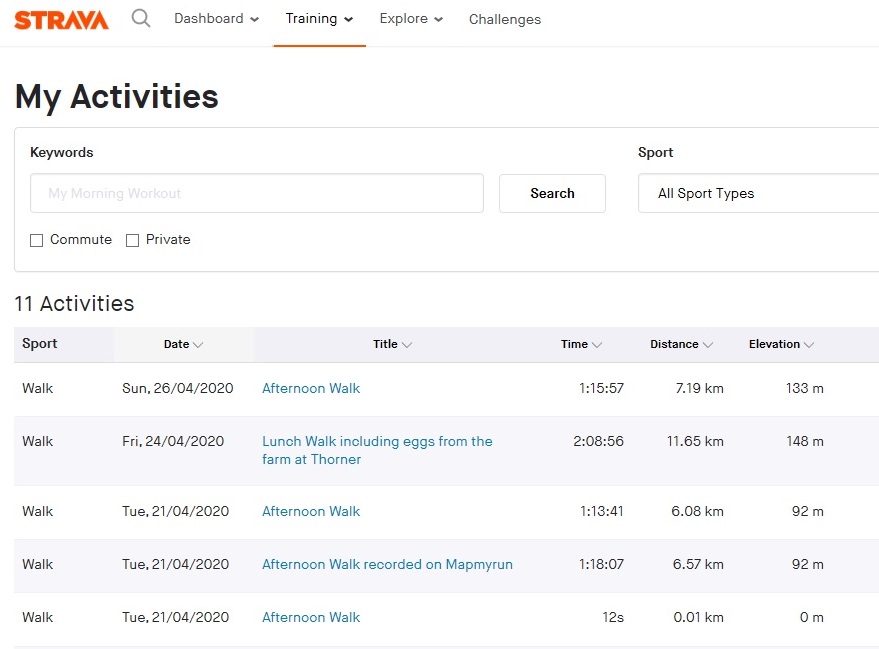Click the Strava logo
The width and height of the screenshot is (879, 649).
61,20
